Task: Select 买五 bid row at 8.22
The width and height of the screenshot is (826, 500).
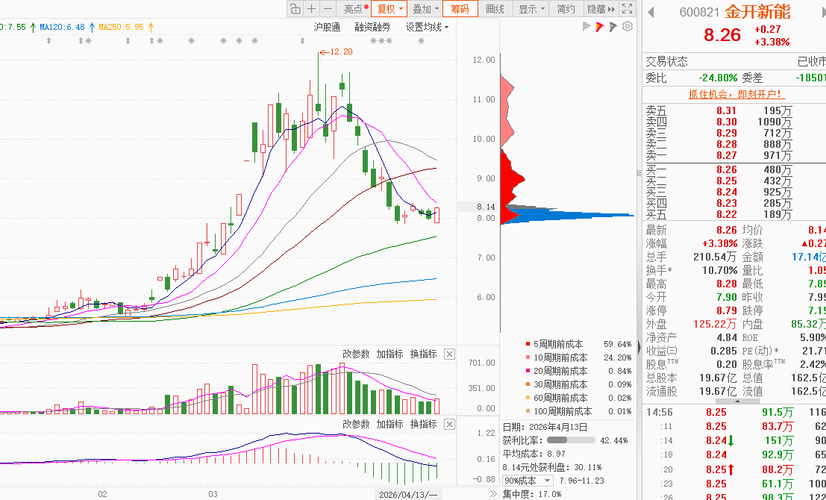Action: (x=735, y=214)
